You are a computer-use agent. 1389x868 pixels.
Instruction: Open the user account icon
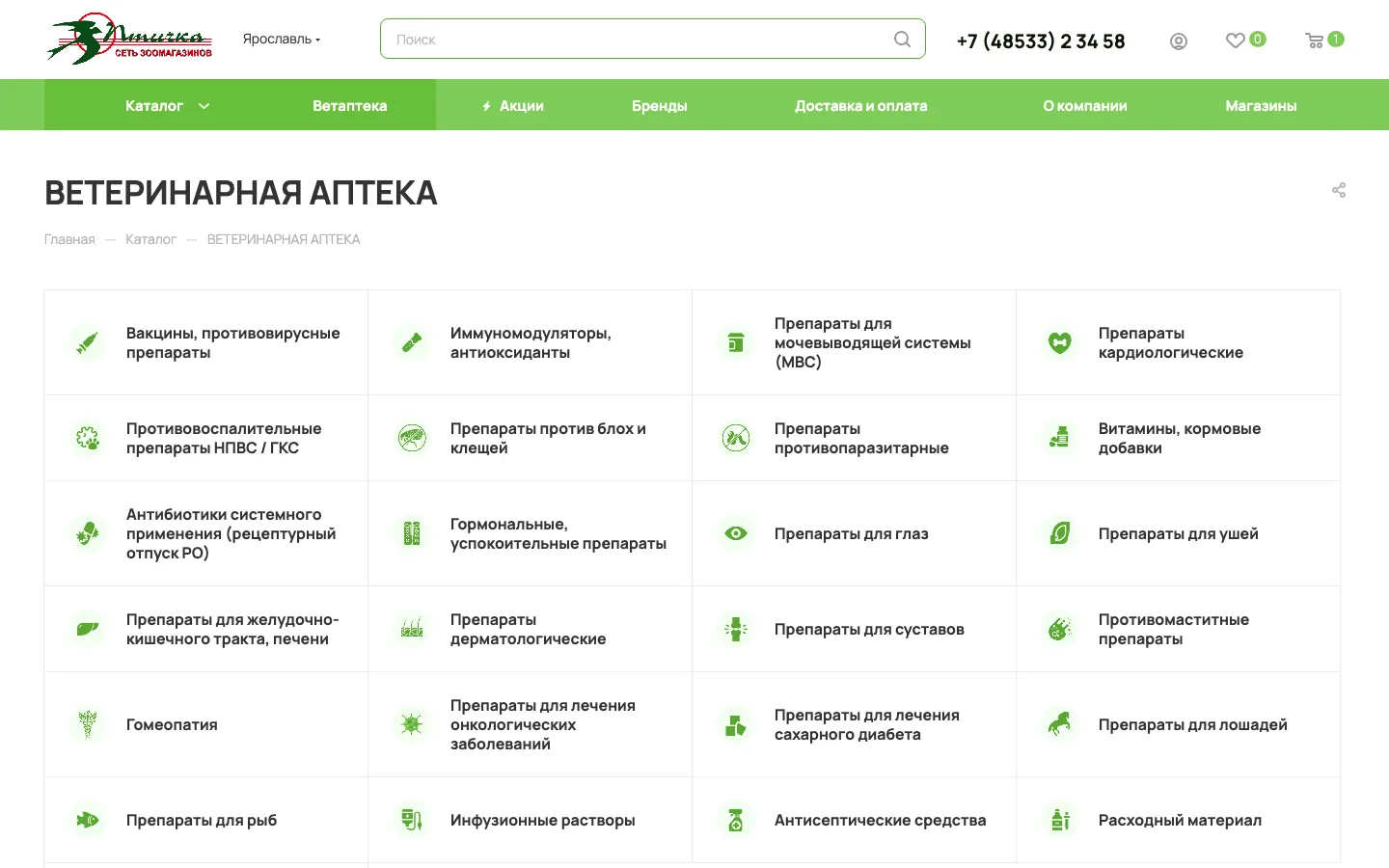tap(1179, 41)
